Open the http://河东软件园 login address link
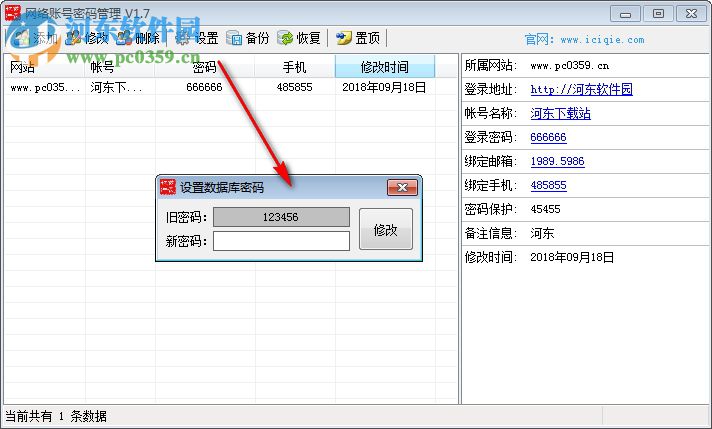Screen dimensions: 712x429 pyautogui.click(x=581, y=89)
